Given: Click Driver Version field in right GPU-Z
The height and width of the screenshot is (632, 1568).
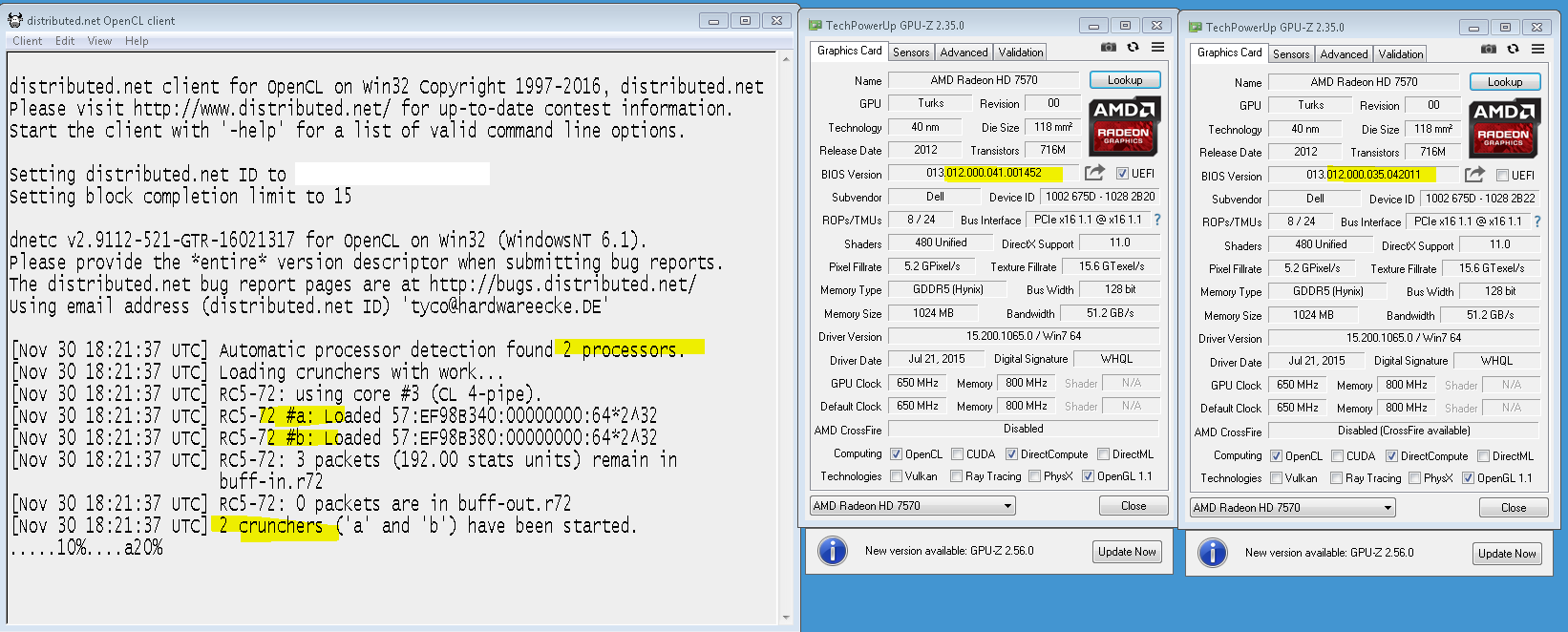Looking at the screenshot, I should 1404,338.
